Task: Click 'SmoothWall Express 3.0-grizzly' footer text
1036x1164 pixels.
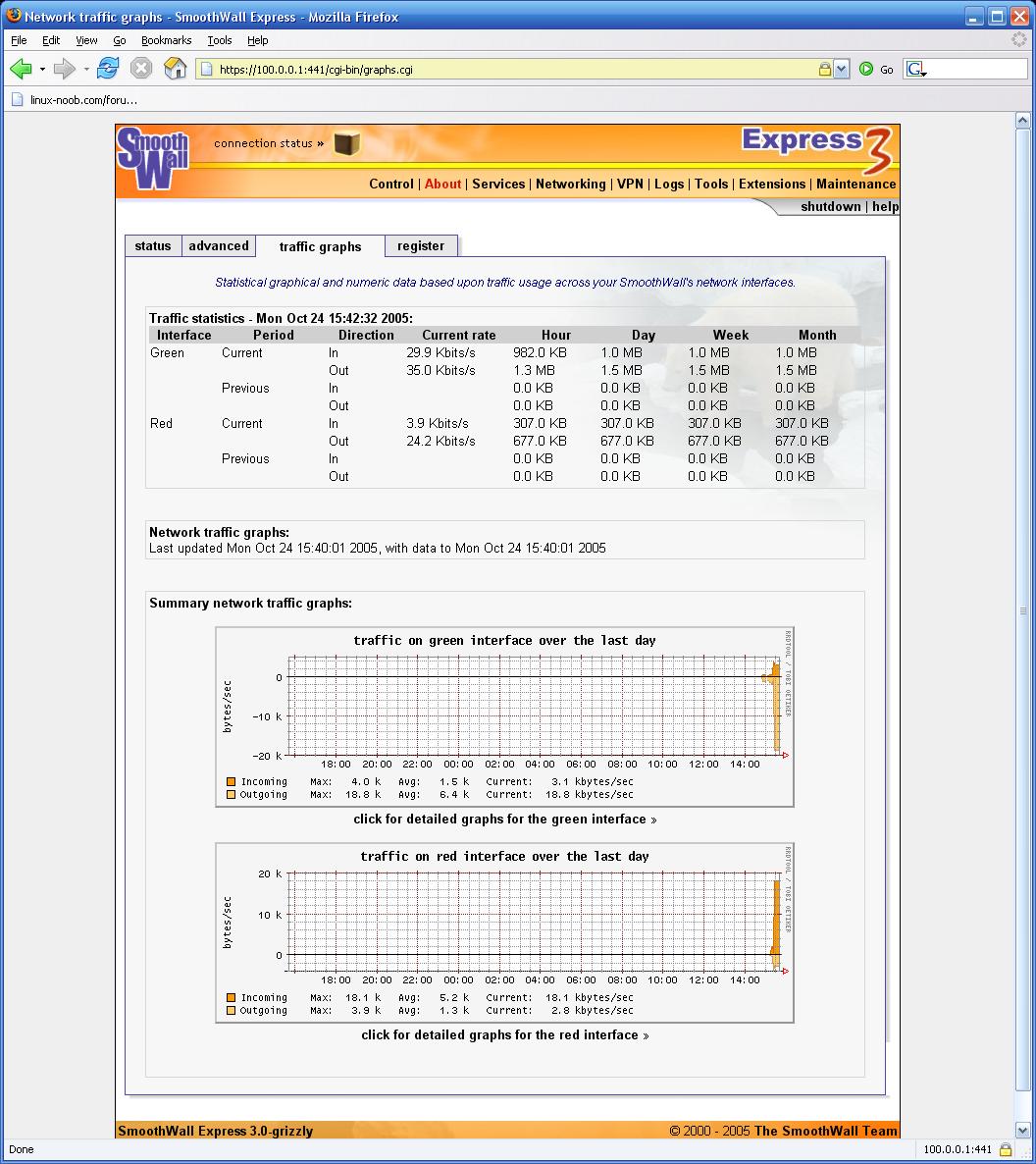Action: (215, 1131)
